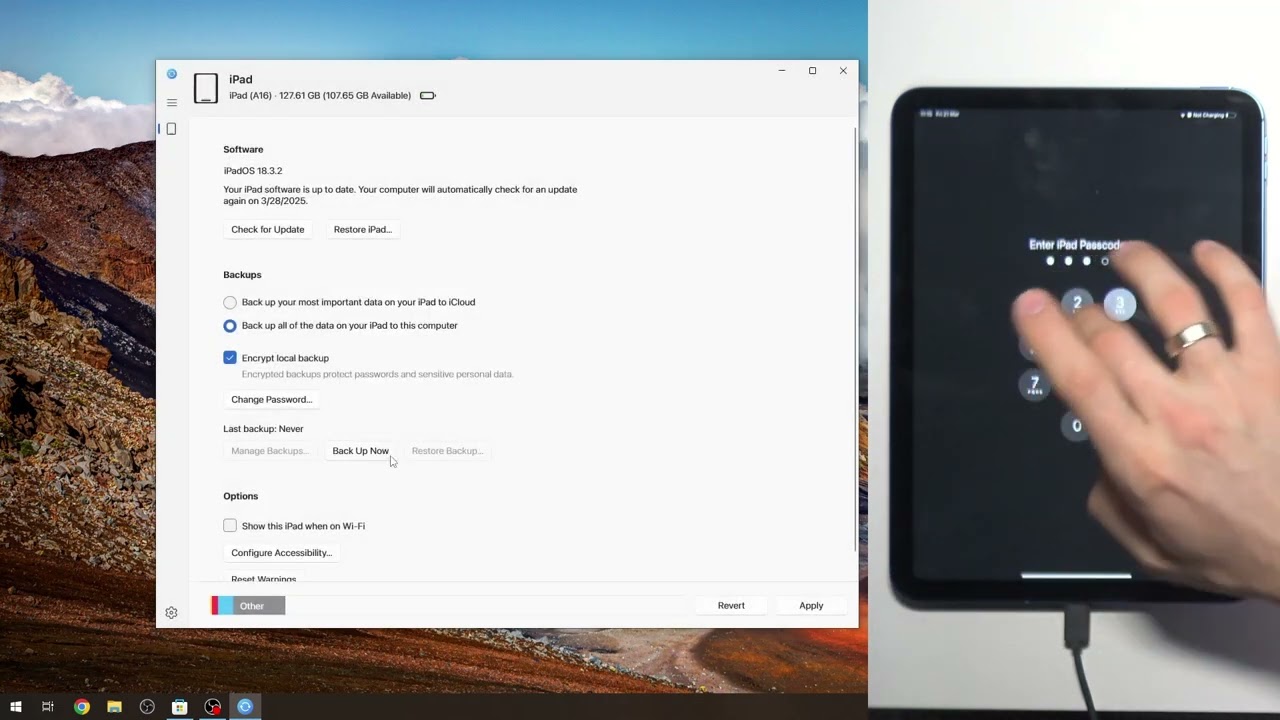This screenshot has width=1280, height=720.
Task: Maximize the Apple Devices window
Action: (x=812, y=71)
